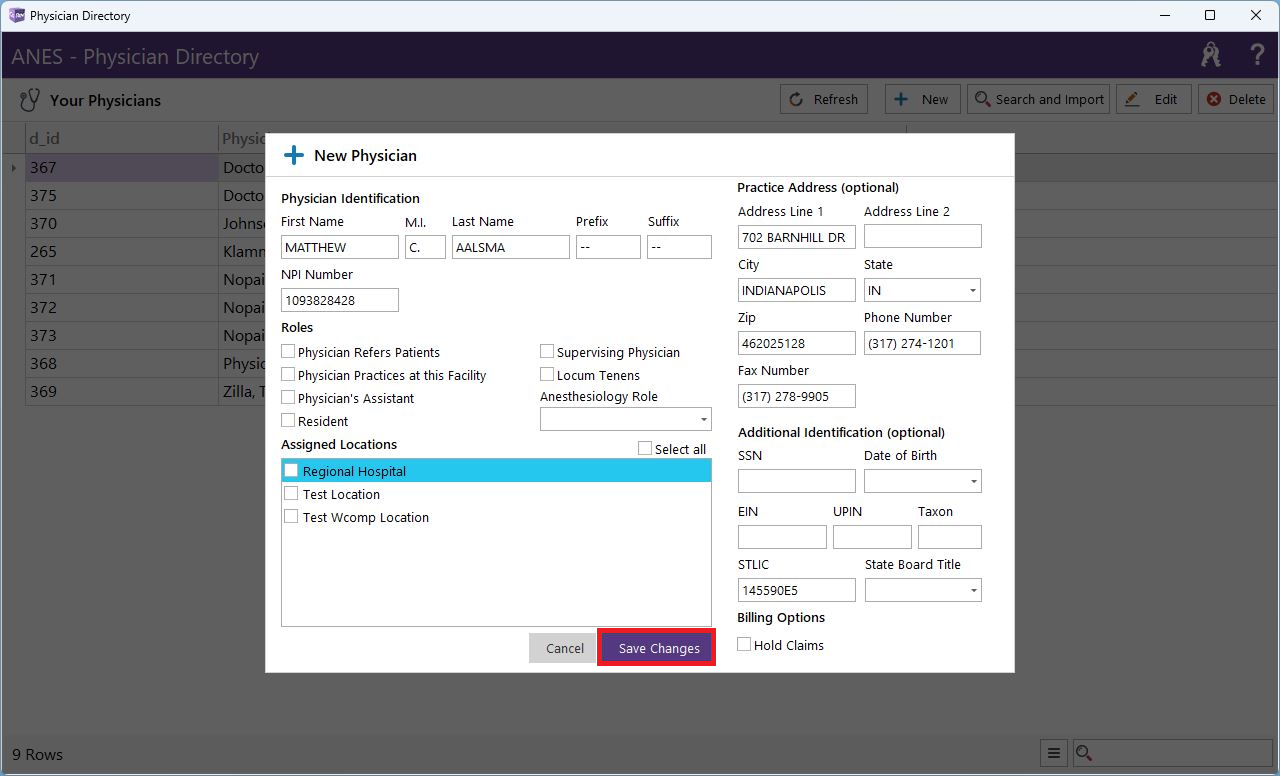Click the Cancel button

pyautogui.click(x=565, y=648)
